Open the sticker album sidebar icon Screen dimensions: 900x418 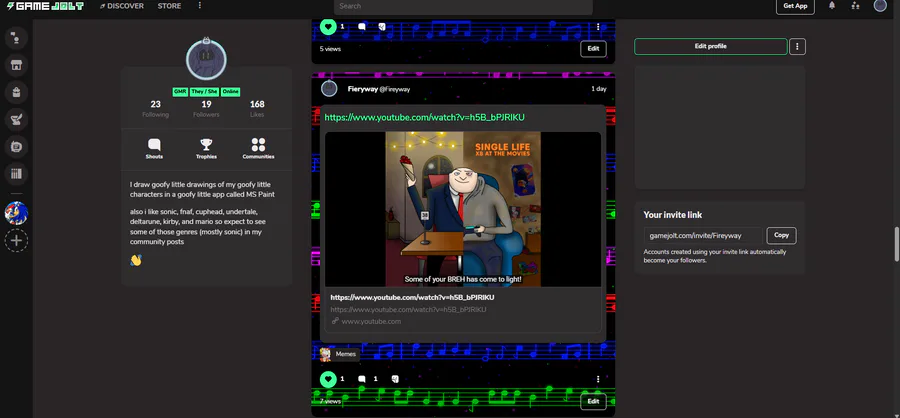[x=16, y=146]
